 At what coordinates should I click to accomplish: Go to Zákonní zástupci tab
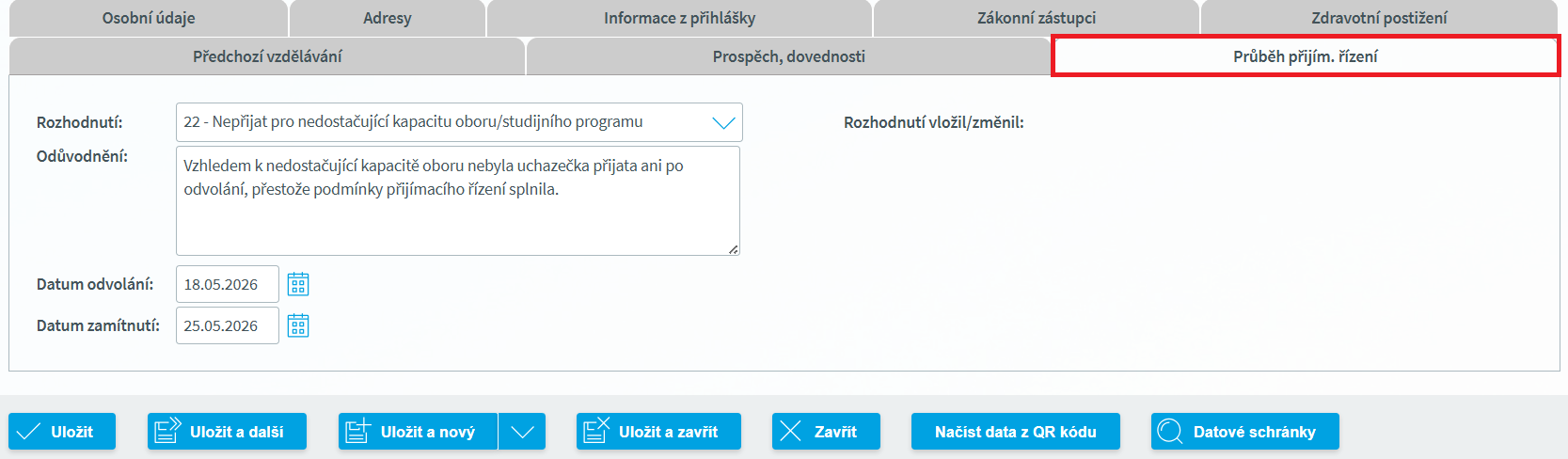1036,18
